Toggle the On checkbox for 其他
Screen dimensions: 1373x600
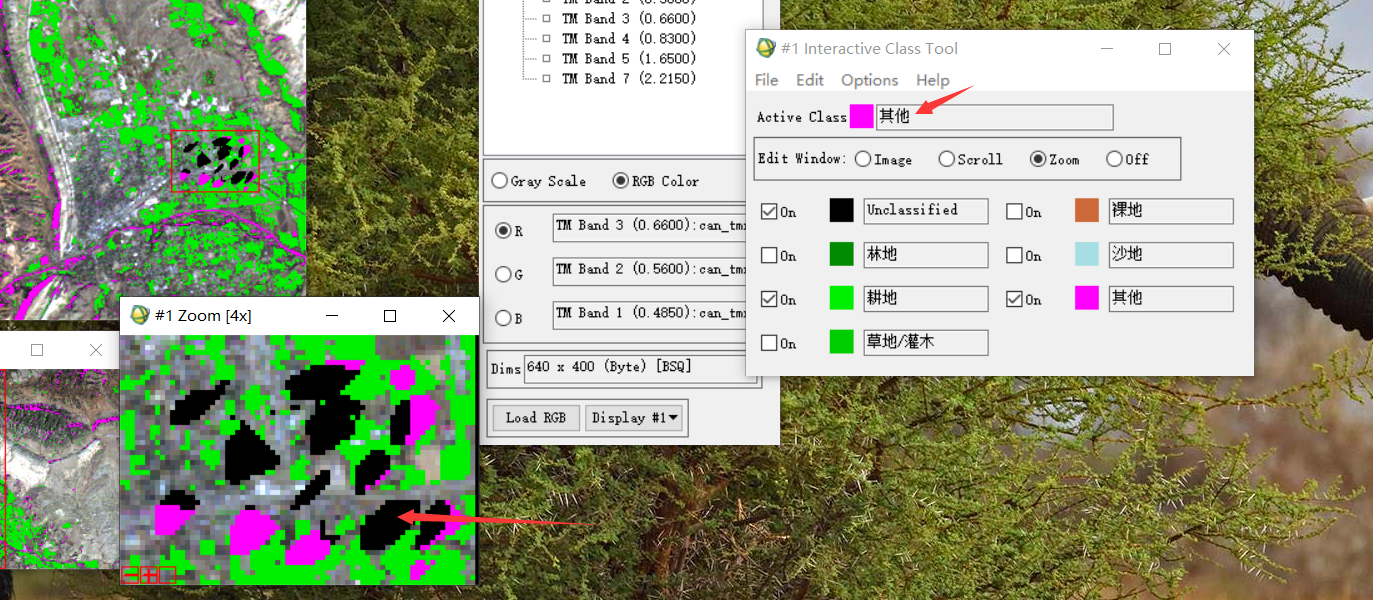(x=1014, y=299)
